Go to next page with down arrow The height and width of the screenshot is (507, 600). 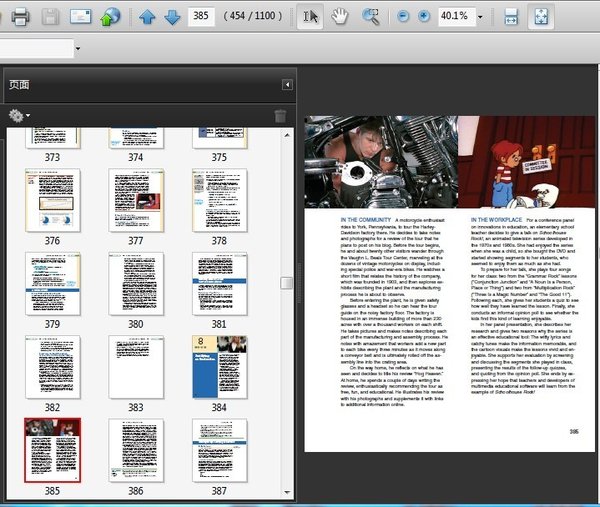pos(171,17)
